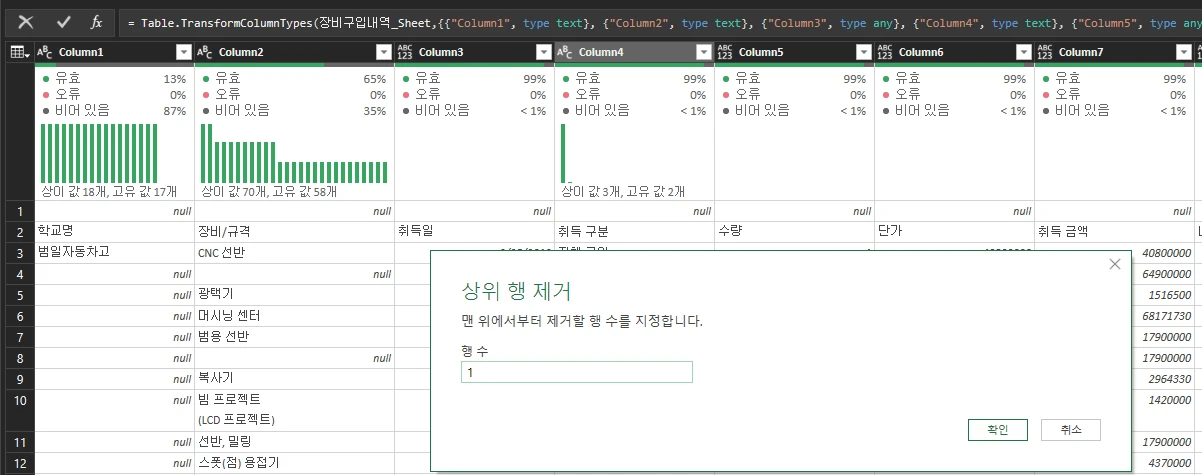This screenshot has height=475, width=1202.
Task: Click the 확인 button in the dialog
Action: pyautogui.click(x=997, y=429)
